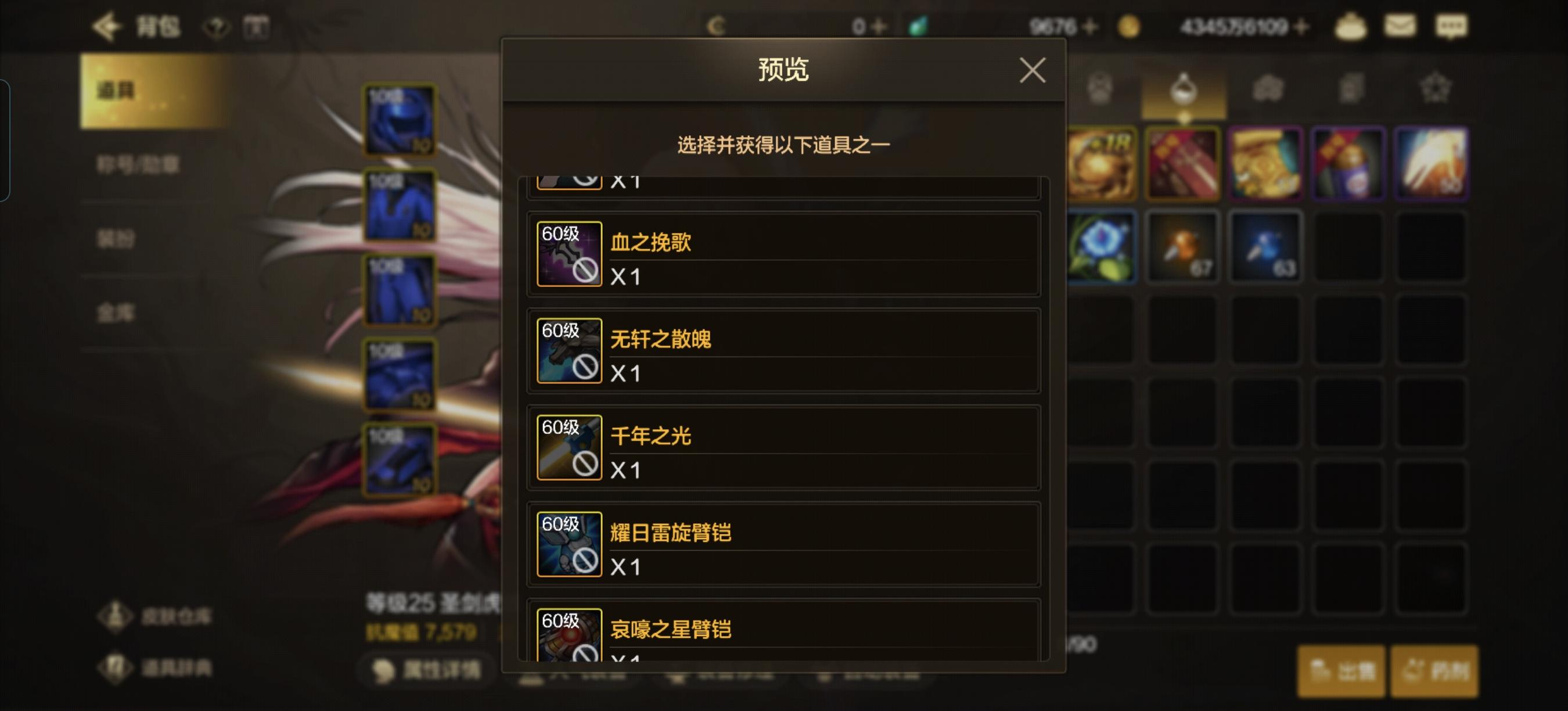
Task: Add gems with the plus beside 9676
Action: point(1090,27)
